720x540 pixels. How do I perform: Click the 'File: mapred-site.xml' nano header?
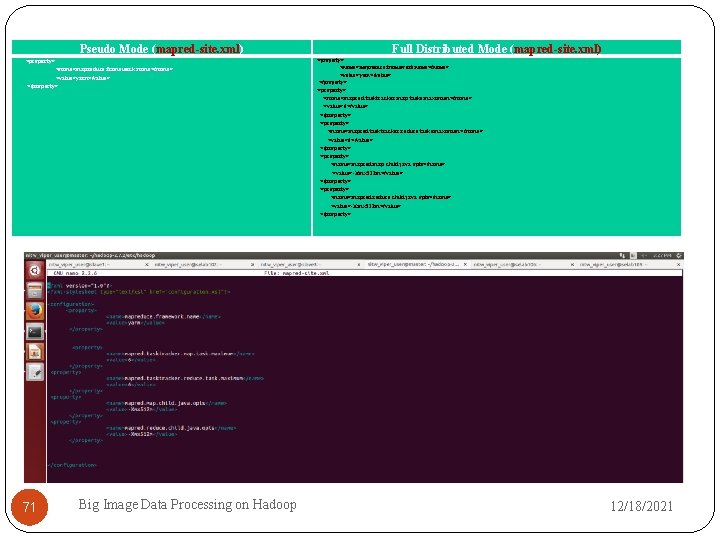[x=297, y=273]
